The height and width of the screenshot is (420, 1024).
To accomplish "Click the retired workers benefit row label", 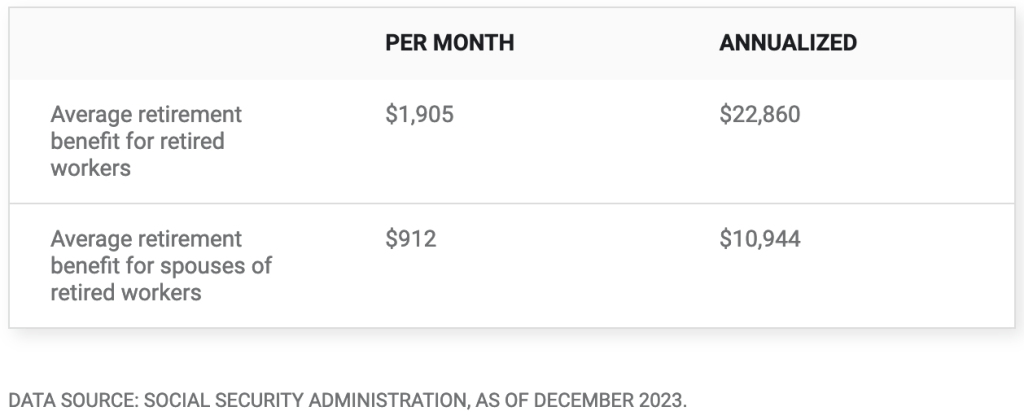I will pyautogui.click(x=146, y=141).
